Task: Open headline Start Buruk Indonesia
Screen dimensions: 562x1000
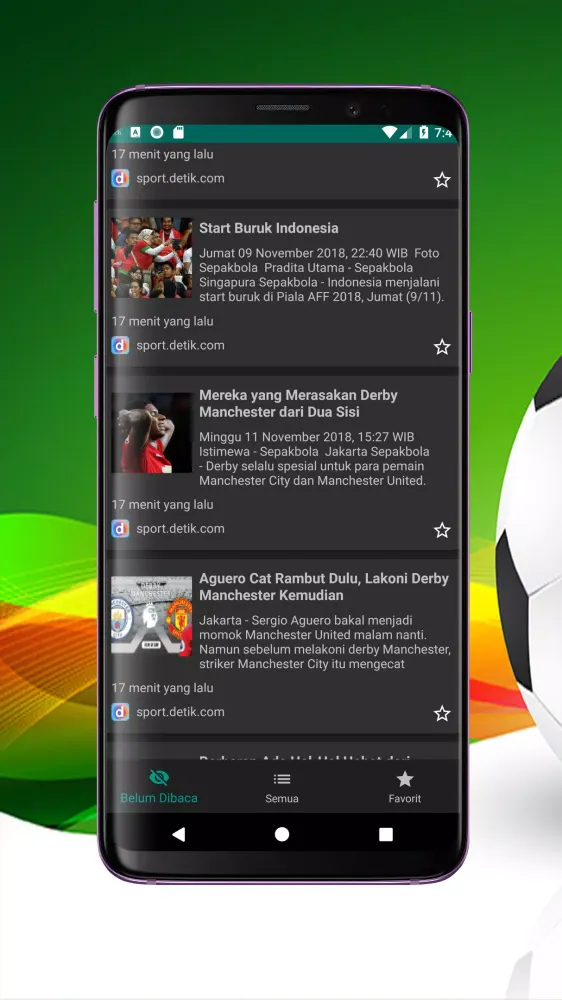Action: (x=269, y=228)
